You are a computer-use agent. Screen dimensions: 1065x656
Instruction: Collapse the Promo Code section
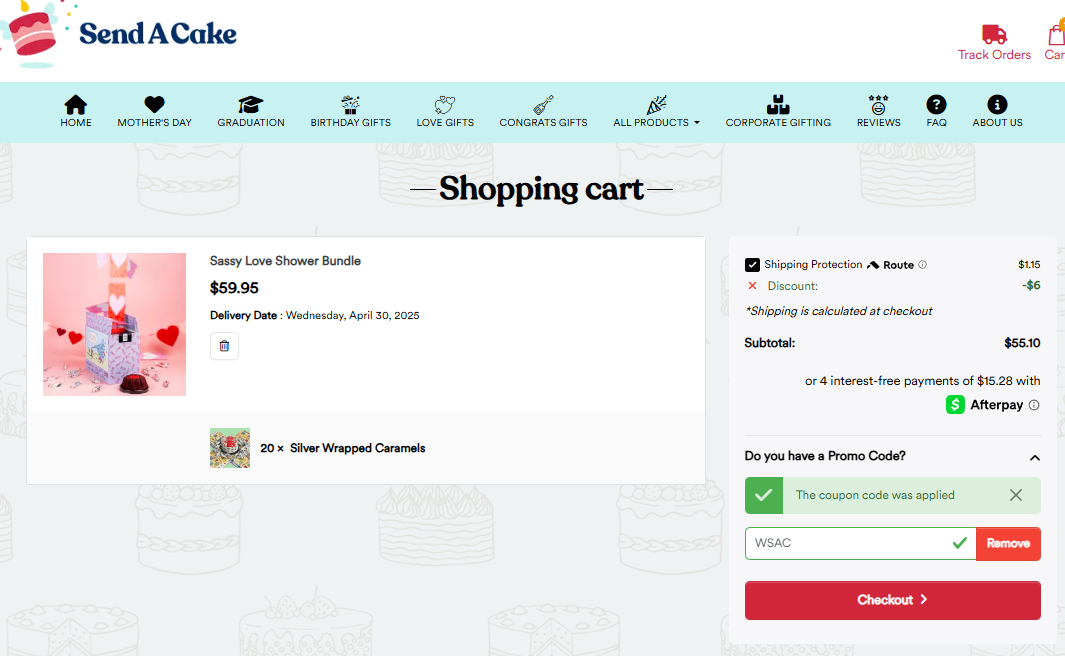point(1034,457)
